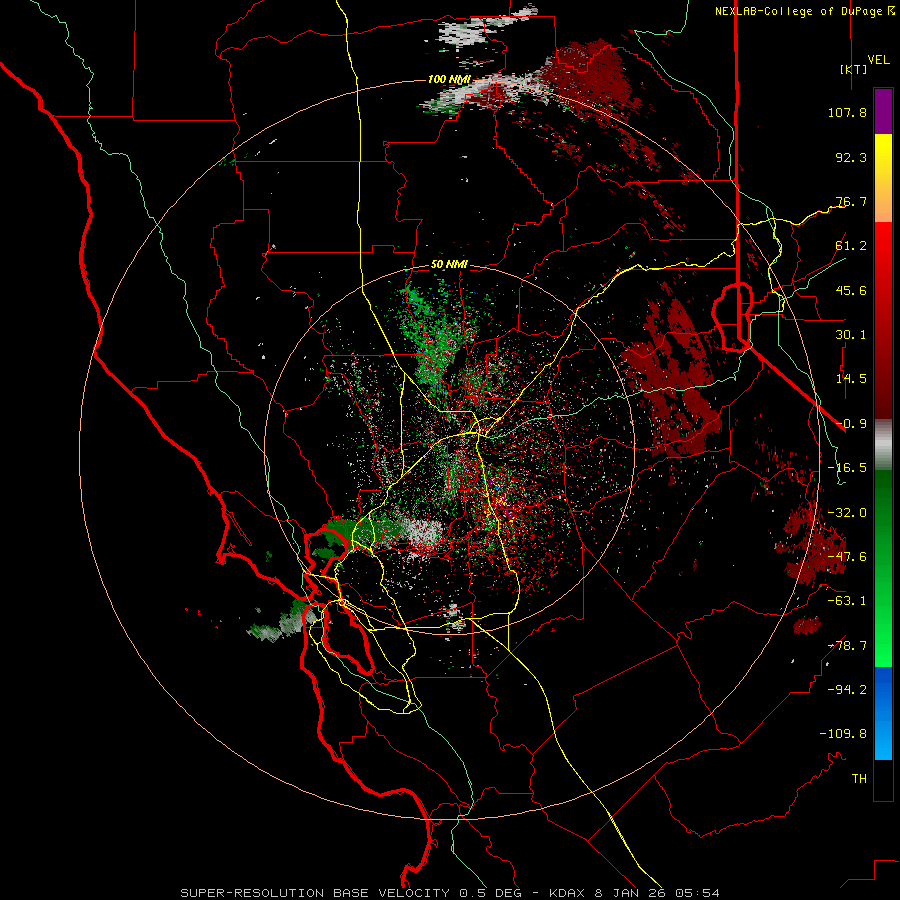Click the 50 NMI range ring label
The image size is (900, 900).
[x=449, y=264]
